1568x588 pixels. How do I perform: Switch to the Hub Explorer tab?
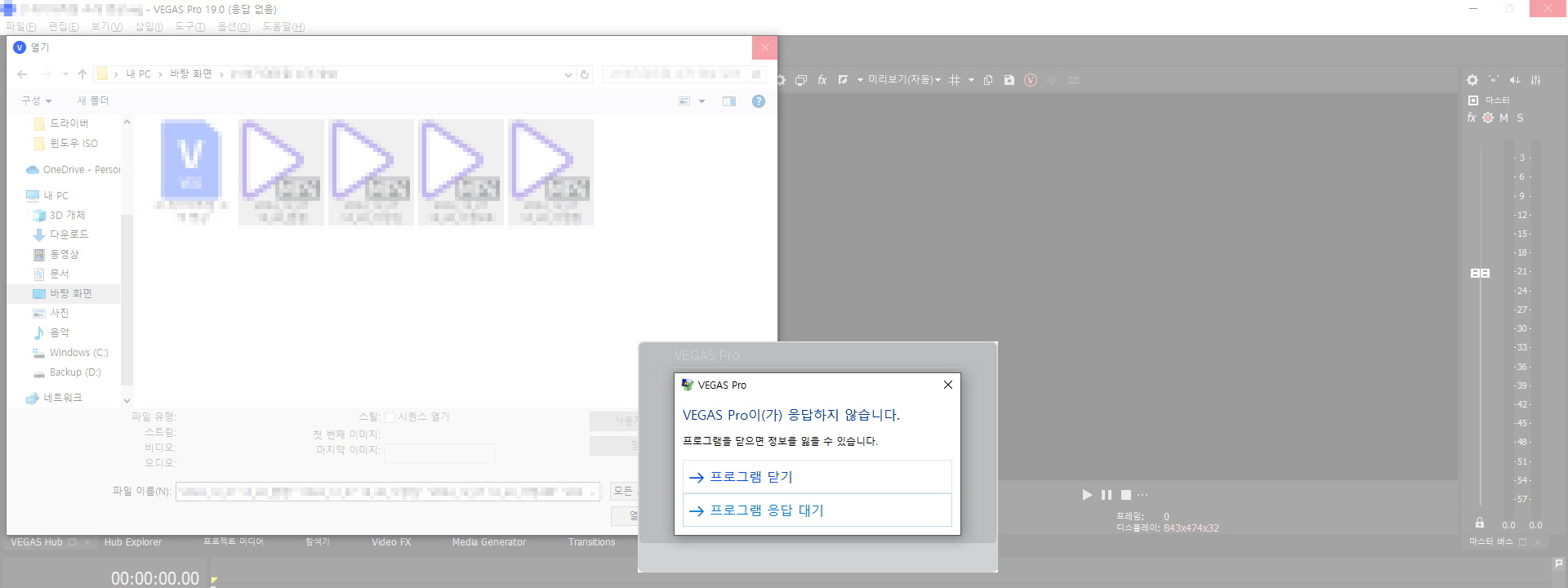(133, 542)
